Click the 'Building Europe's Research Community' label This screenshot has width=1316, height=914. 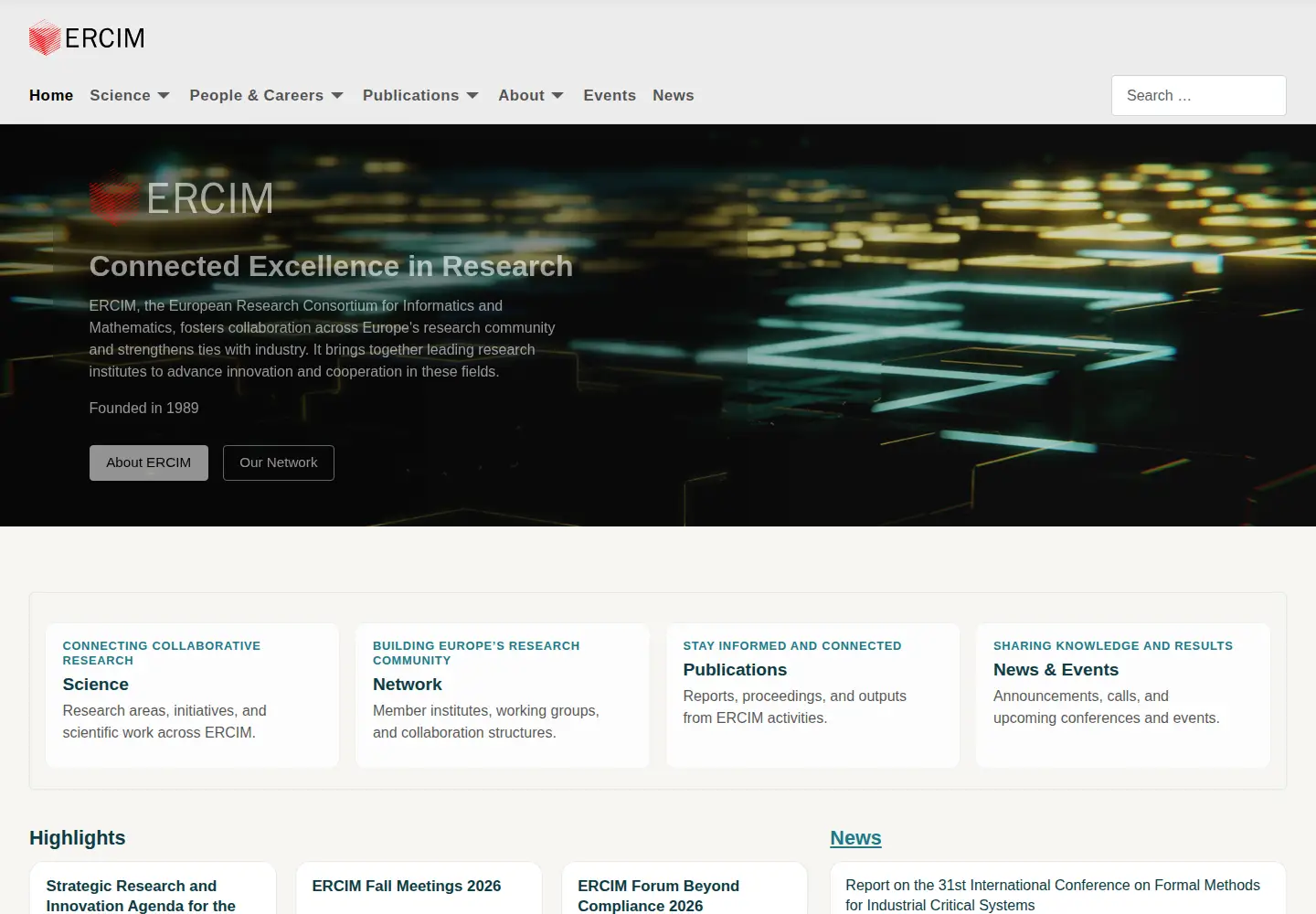476,653
